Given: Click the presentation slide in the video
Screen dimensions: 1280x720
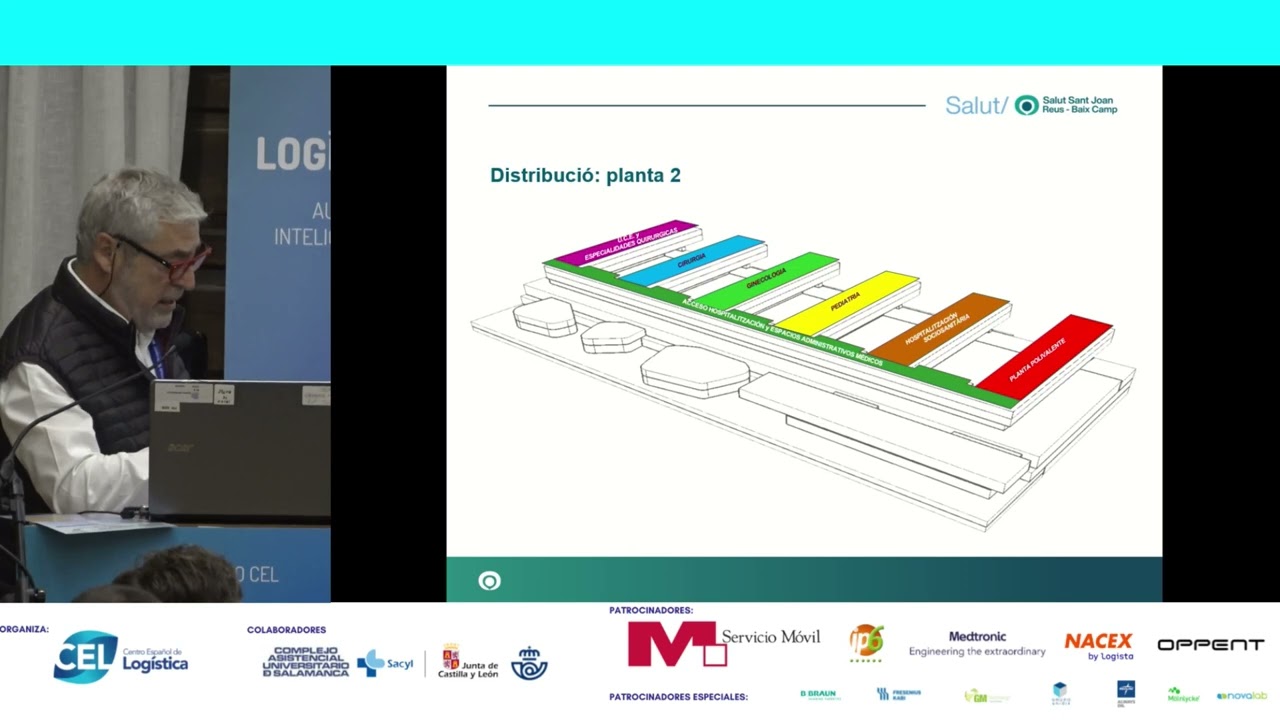Looking at the screenshot, I should (x=804, y=334).
